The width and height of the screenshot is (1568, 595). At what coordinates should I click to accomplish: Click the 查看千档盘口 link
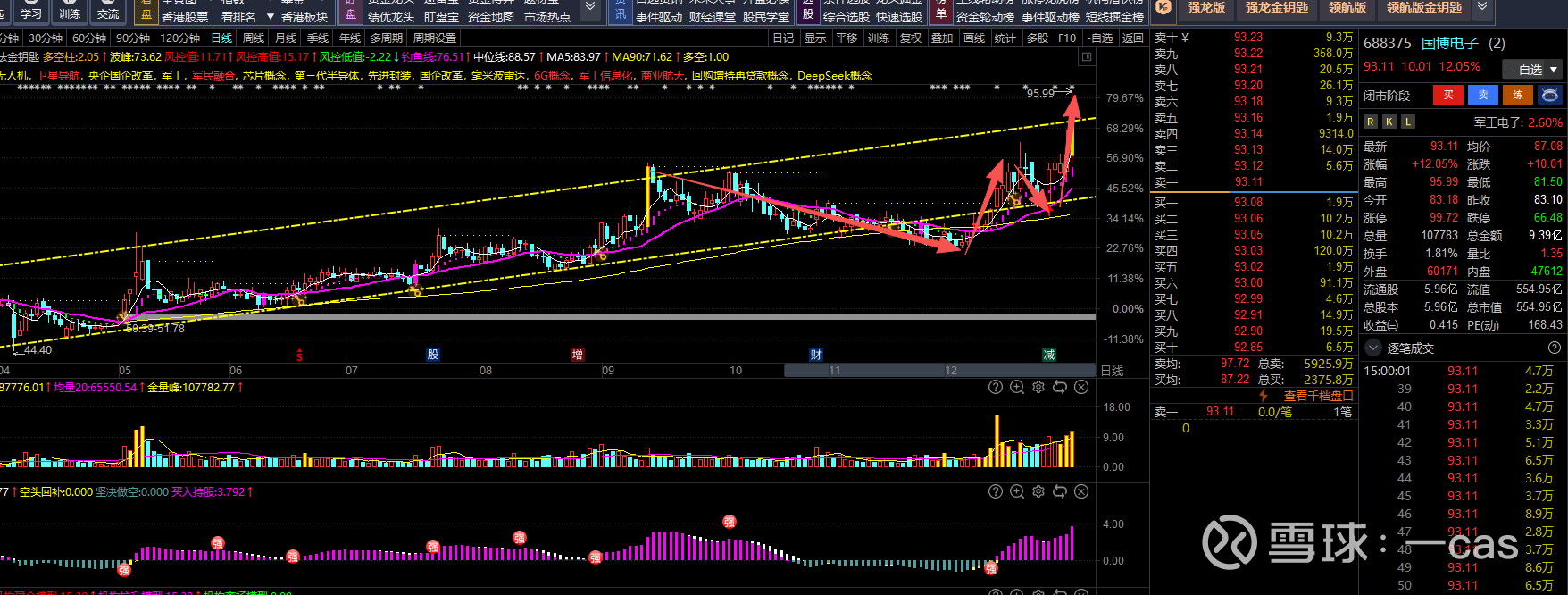1318,395
